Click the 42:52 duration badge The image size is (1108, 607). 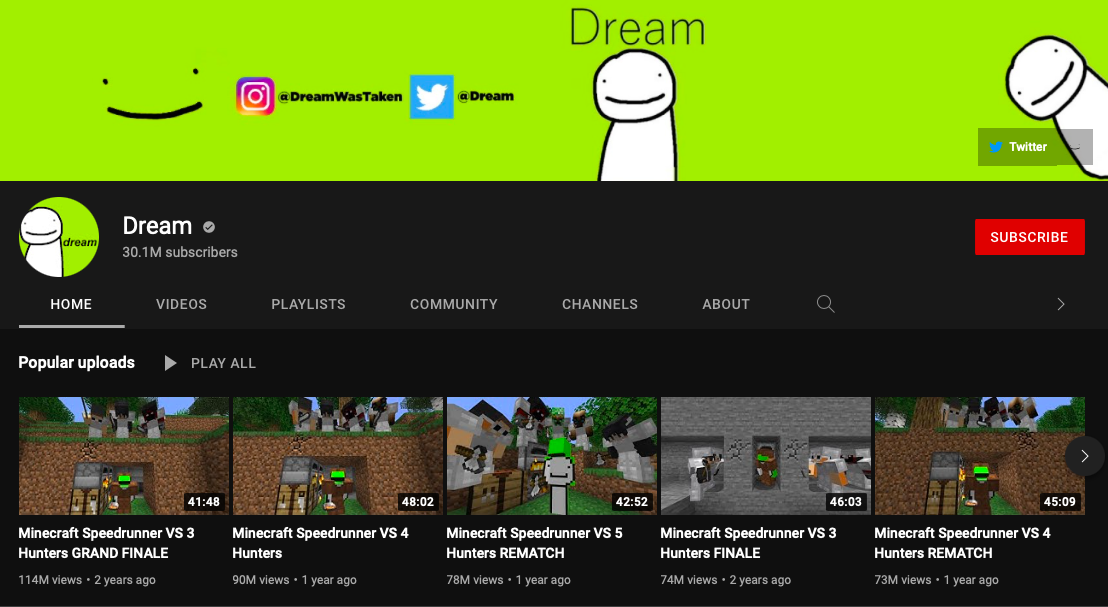(x=632, y=502)
